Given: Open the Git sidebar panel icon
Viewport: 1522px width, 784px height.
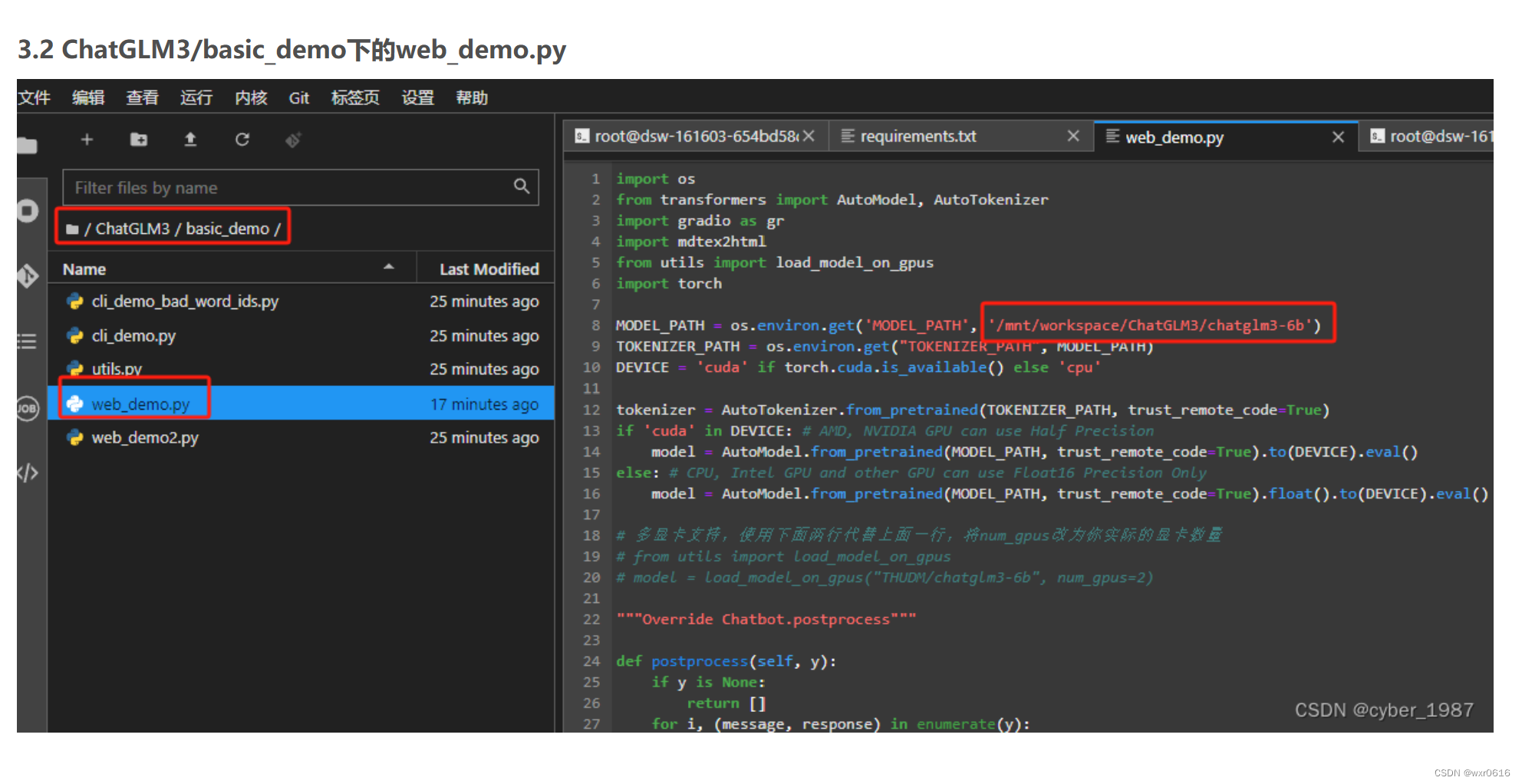Looking at the screenshot, I should pyautogui.click(x=28, y=275).
